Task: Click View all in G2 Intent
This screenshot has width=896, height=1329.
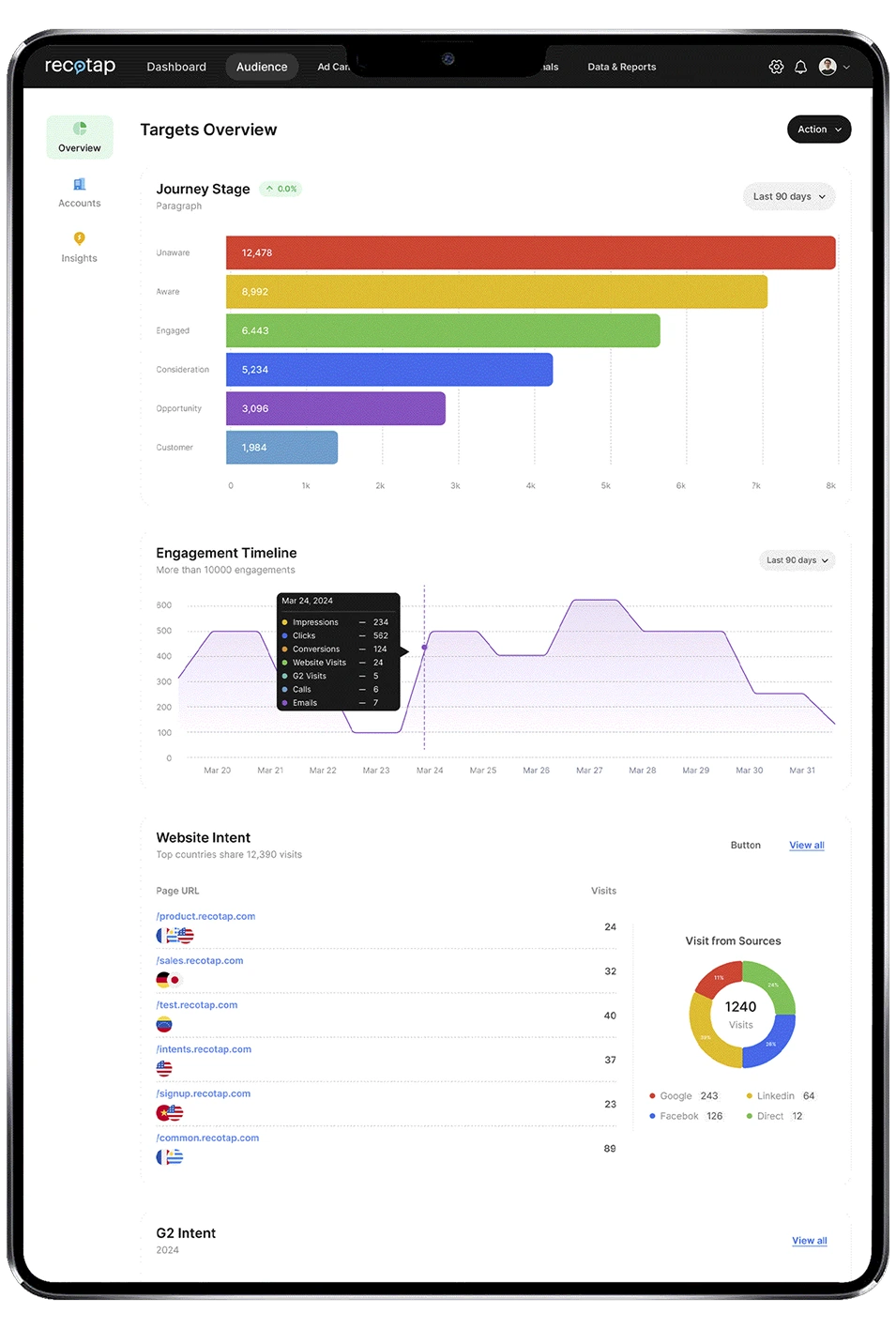Action: [x=809, y=1241]
